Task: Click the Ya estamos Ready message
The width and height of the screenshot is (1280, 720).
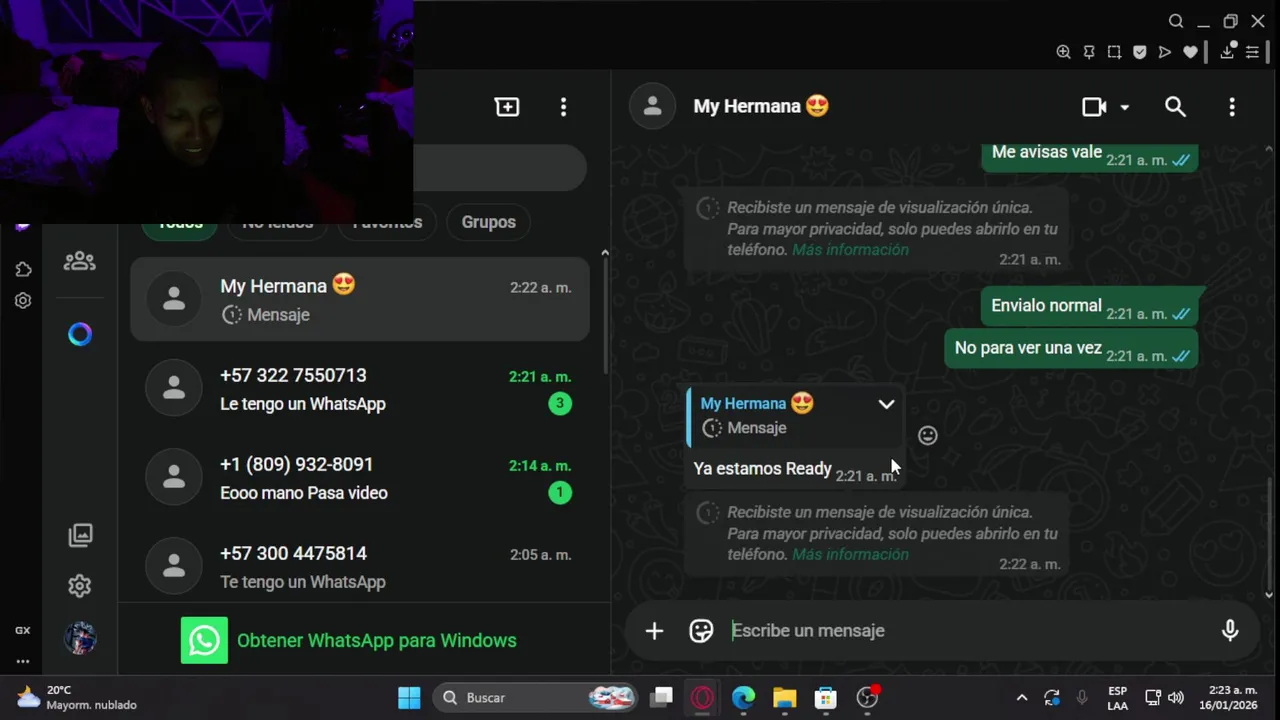Action: 763,469
